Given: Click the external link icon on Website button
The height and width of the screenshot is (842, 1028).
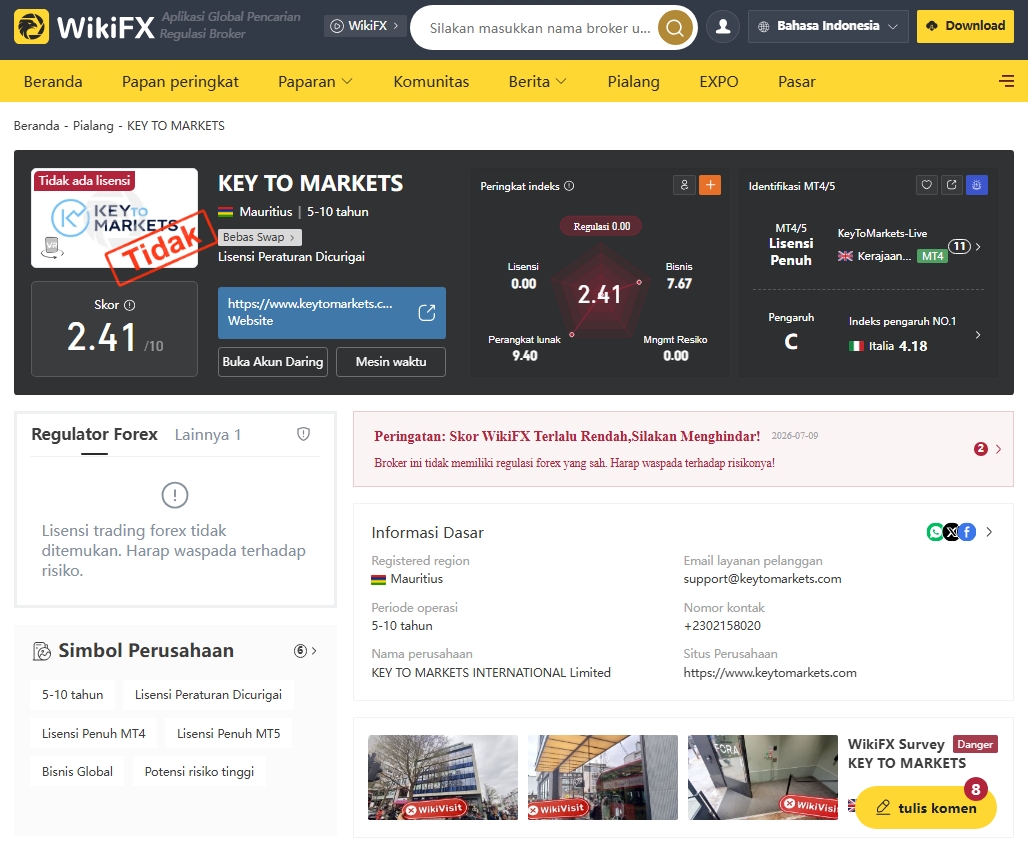Looking at the screenshot, I should pos(427,312).
